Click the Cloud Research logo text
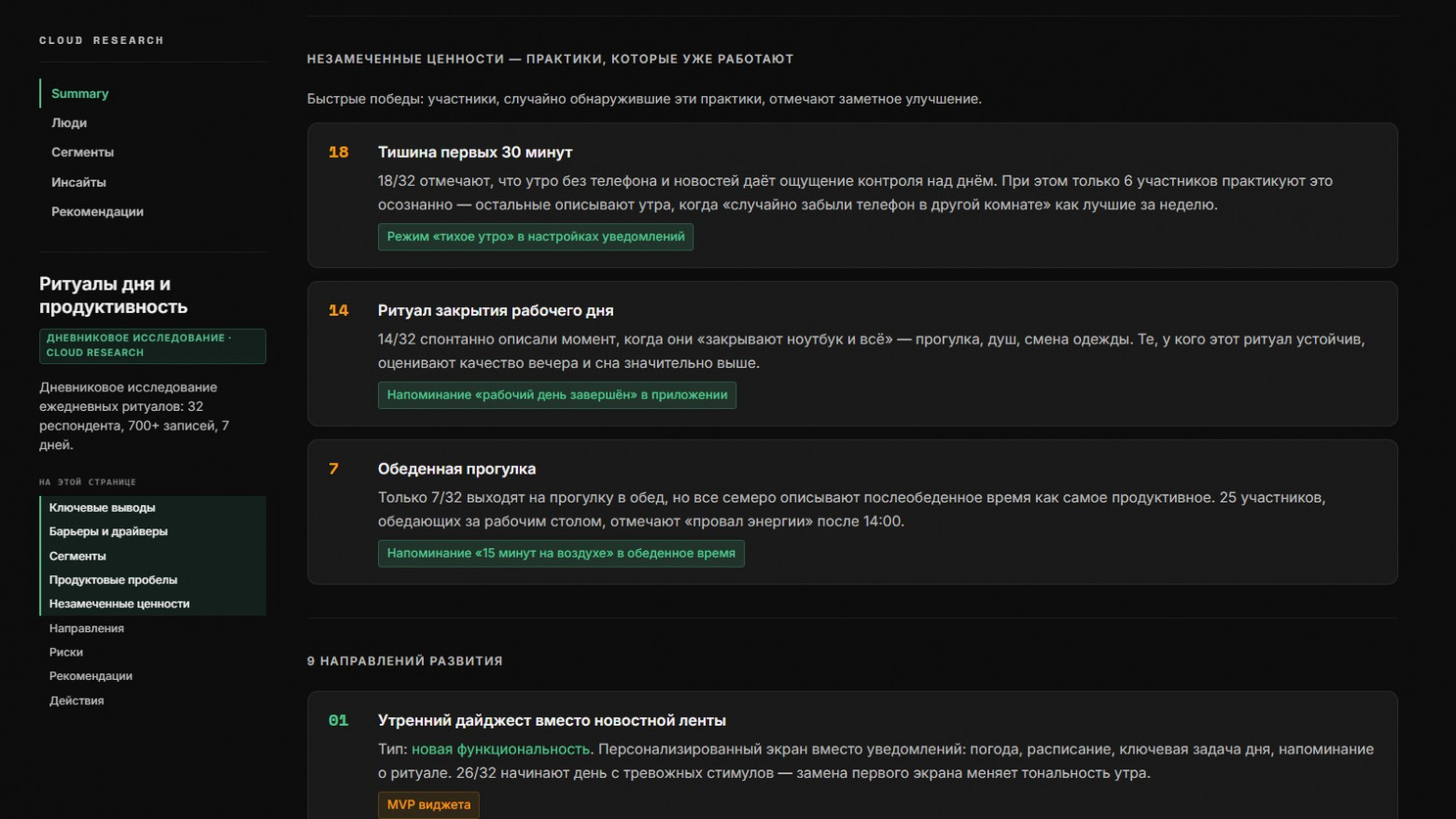The image size is (1456, 819). 101,40
